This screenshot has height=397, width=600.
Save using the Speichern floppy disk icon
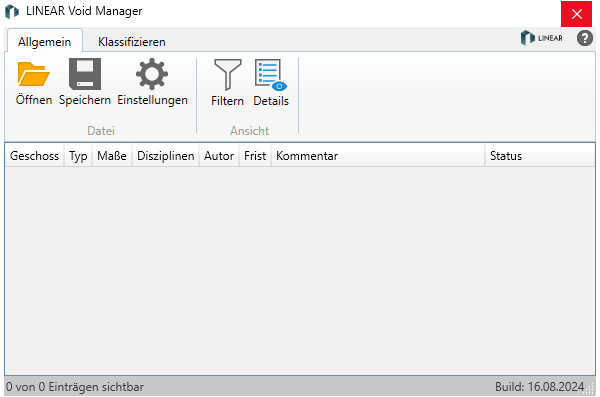point(85,74)
